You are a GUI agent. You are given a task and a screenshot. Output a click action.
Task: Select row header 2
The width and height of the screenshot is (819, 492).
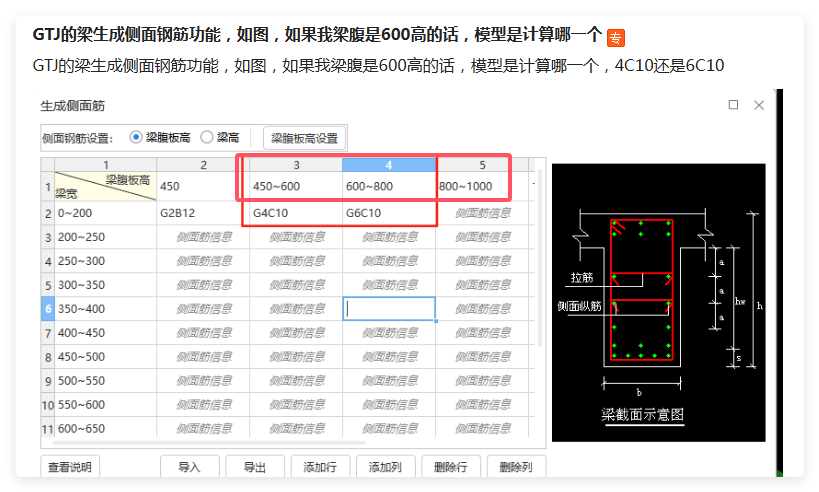coord(48,213)
